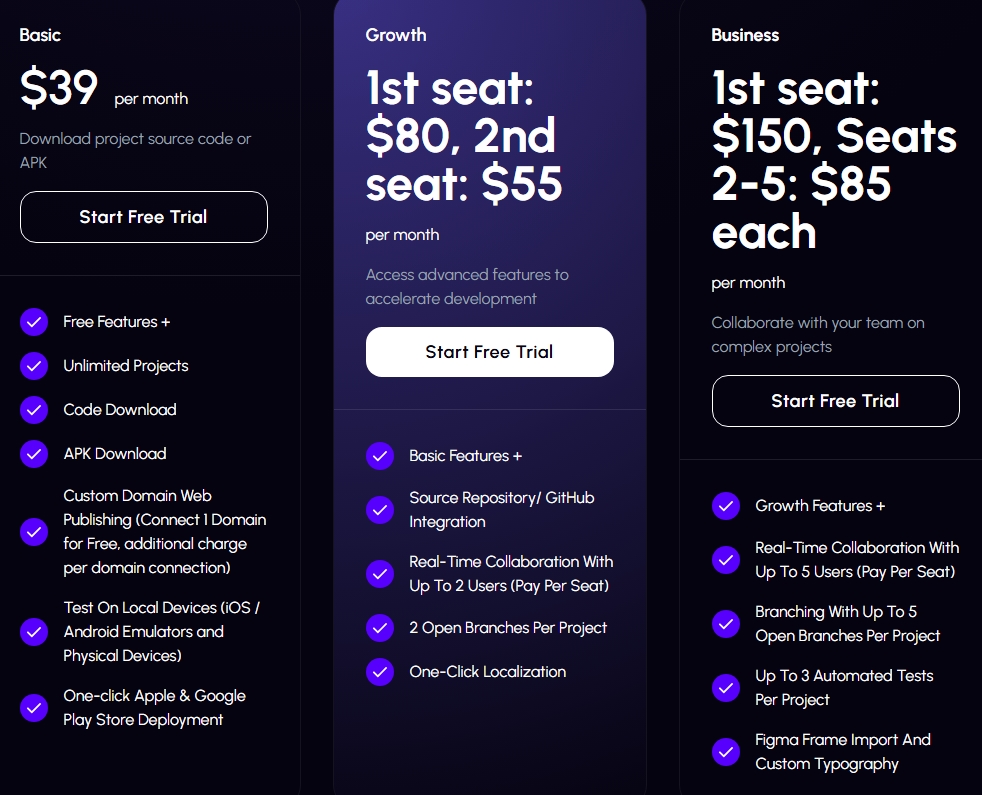
Task: Click checkmark beside Source Repository/ GitHub Integration
Action: [x=380, y=510]
